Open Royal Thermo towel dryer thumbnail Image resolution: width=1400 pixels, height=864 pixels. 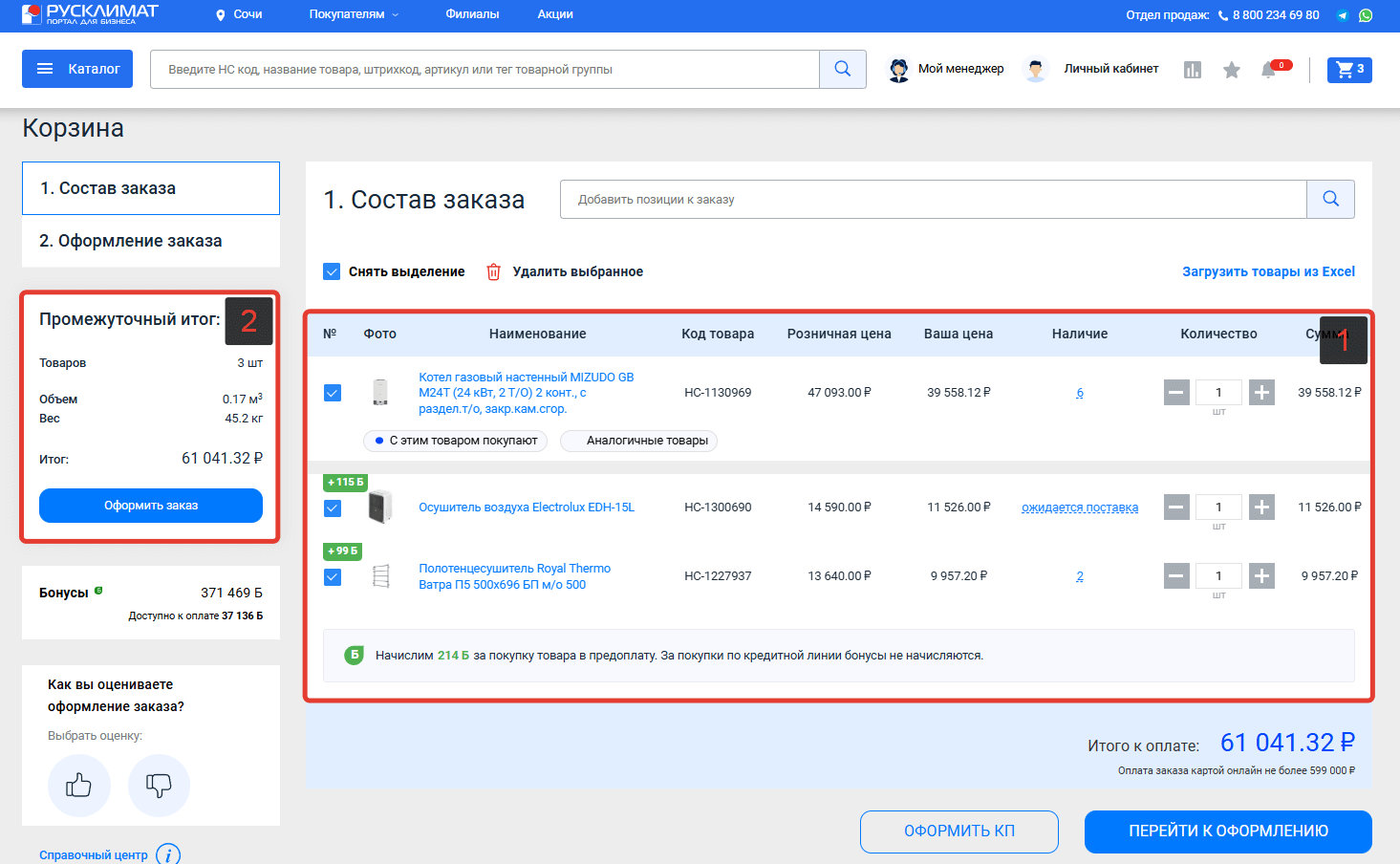(380, 575)
